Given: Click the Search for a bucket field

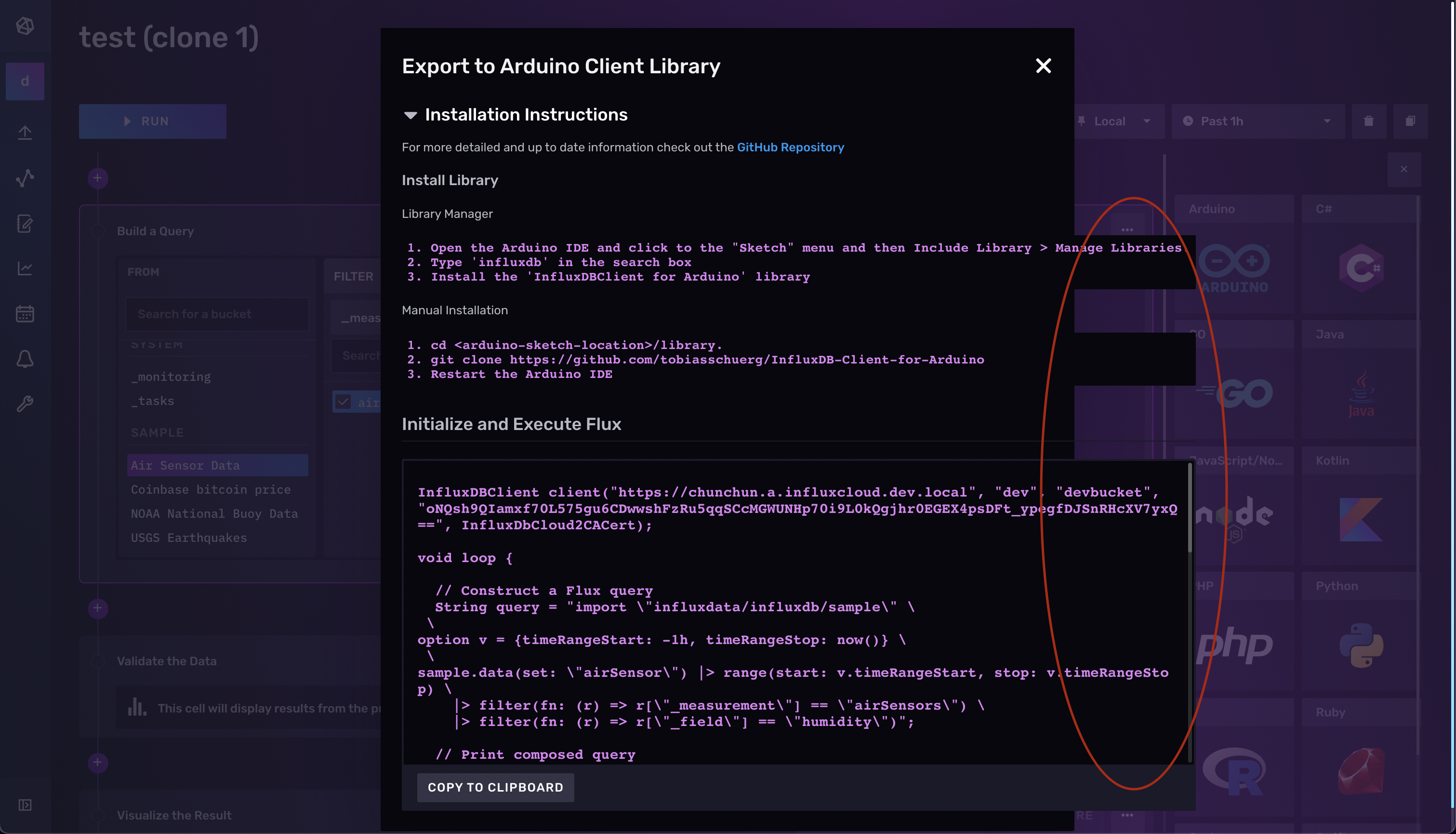Looking at the screenshot, I should (217, 314).
